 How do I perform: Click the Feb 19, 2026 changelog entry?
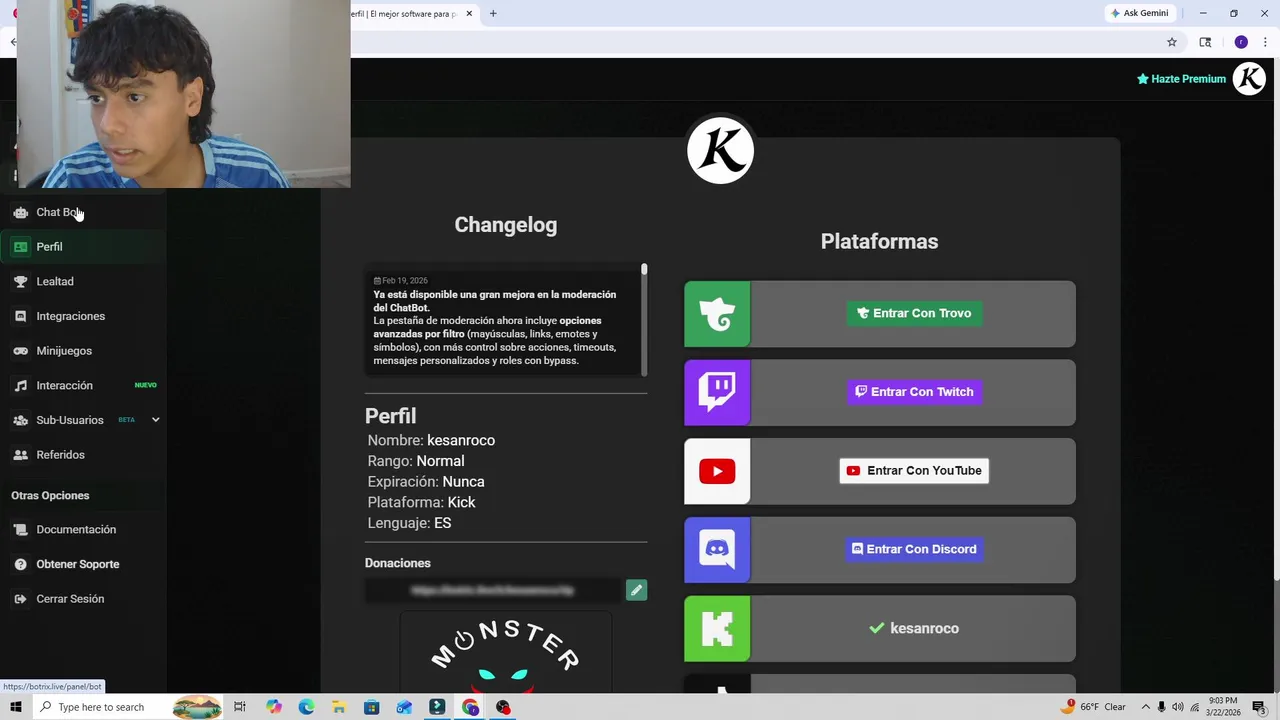coord(503,320)
